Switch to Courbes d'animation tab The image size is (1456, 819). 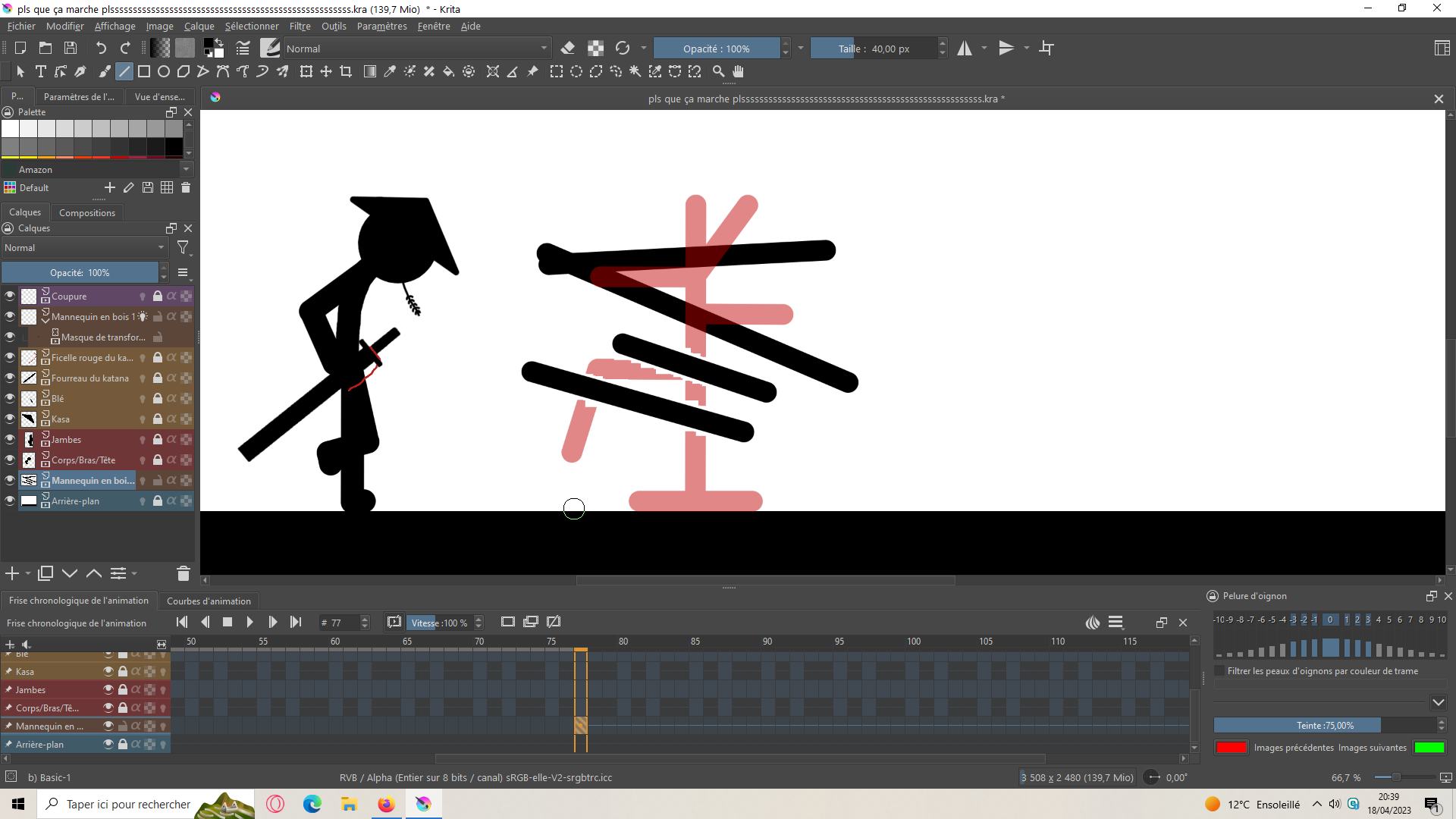point(209,601)
